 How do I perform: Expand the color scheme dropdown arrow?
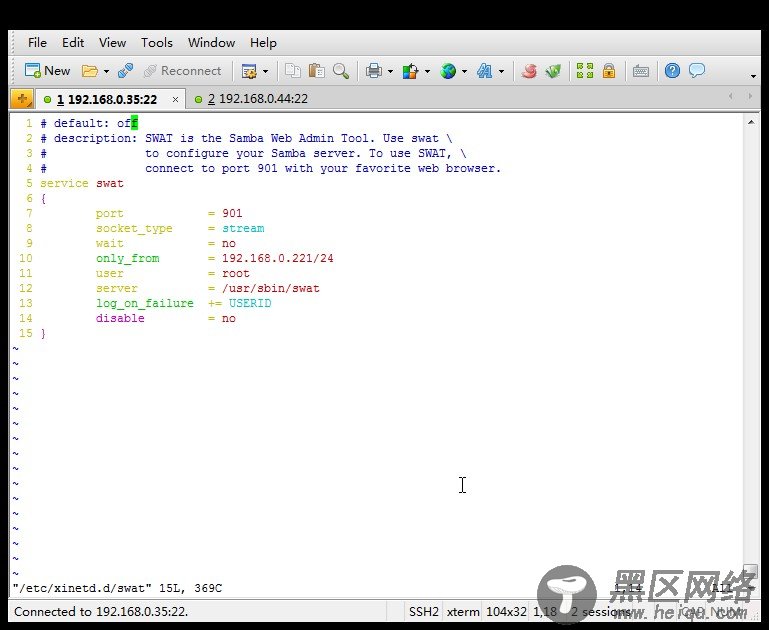pyautogui.click(x=427, y=72)
